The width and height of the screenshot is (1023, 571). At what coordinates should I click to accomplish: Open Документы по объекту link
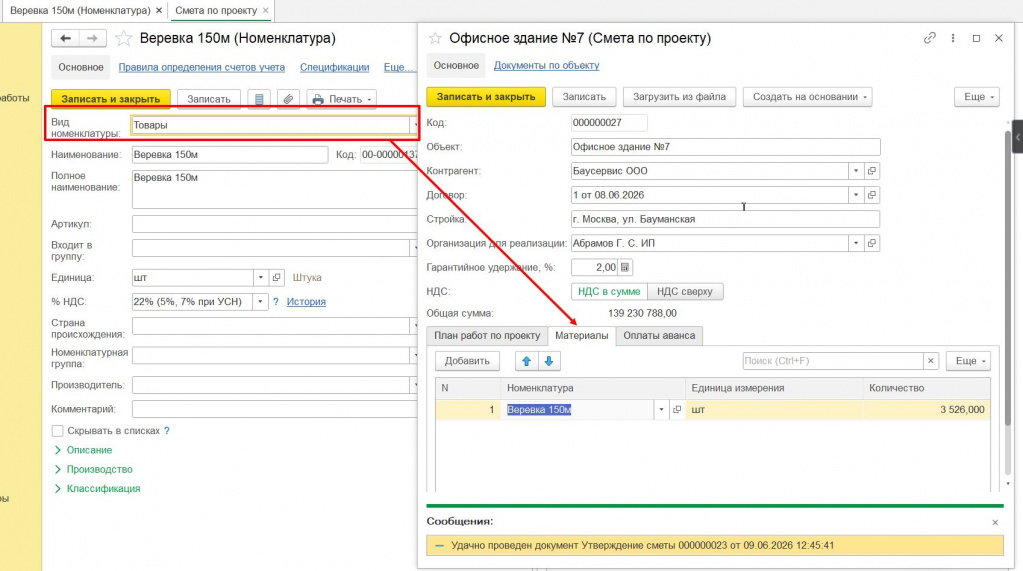click(546, 65)
